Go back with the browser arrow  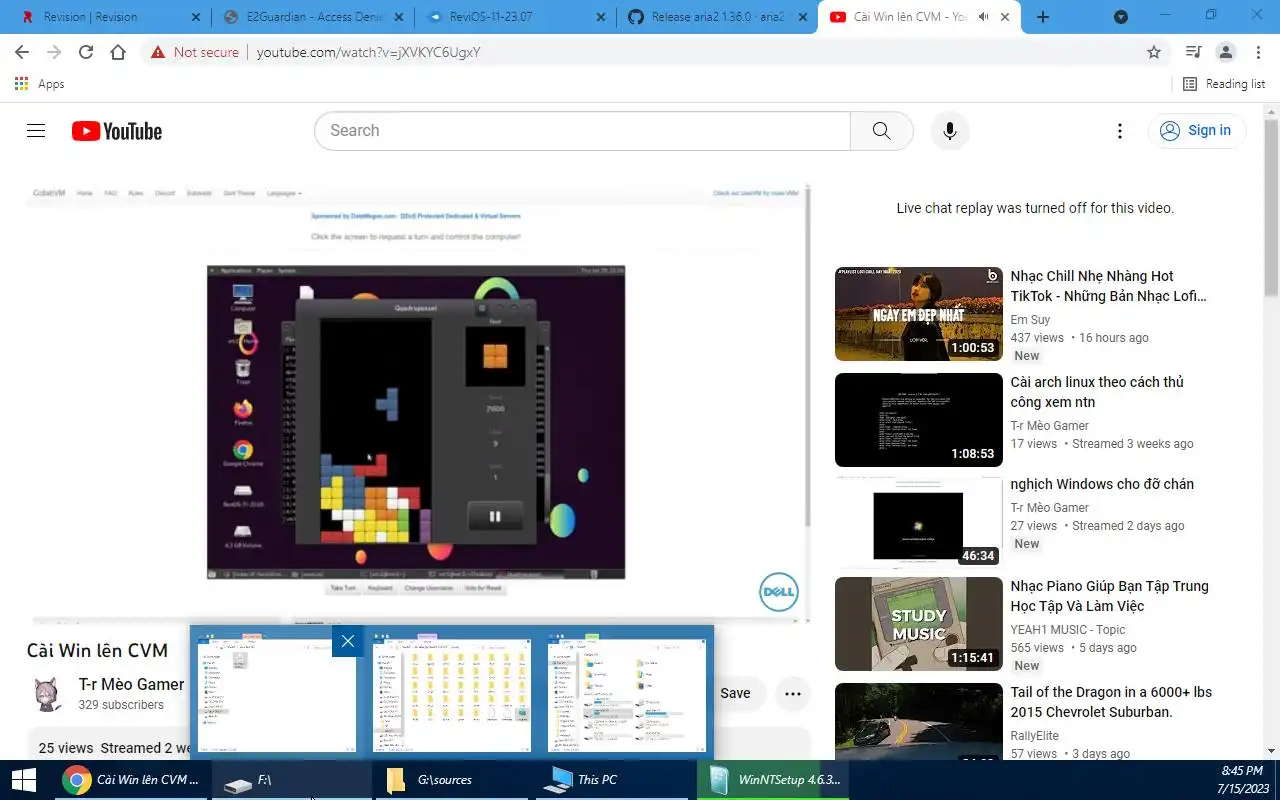point(22,52)
